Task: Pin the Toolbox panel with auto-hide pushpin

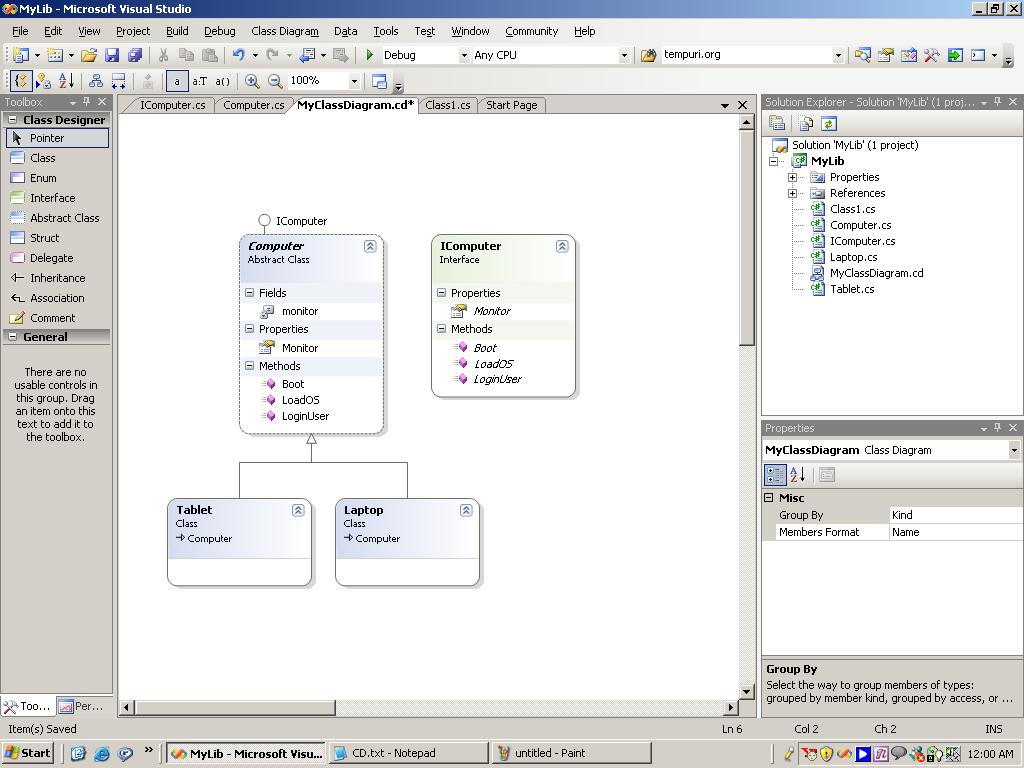Action: tap(87, 102)
